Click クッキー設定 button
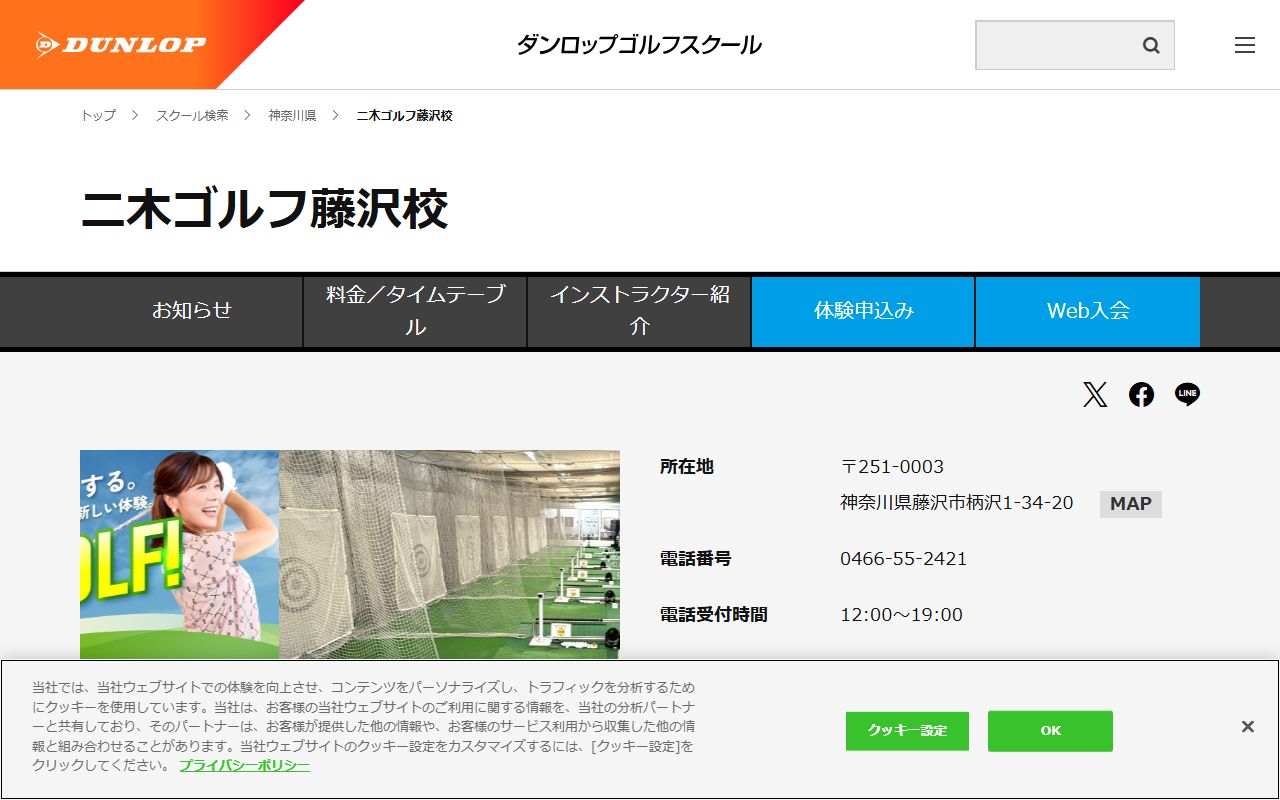This screenshot has width=1280, height=800. click(x=907, y=731)
